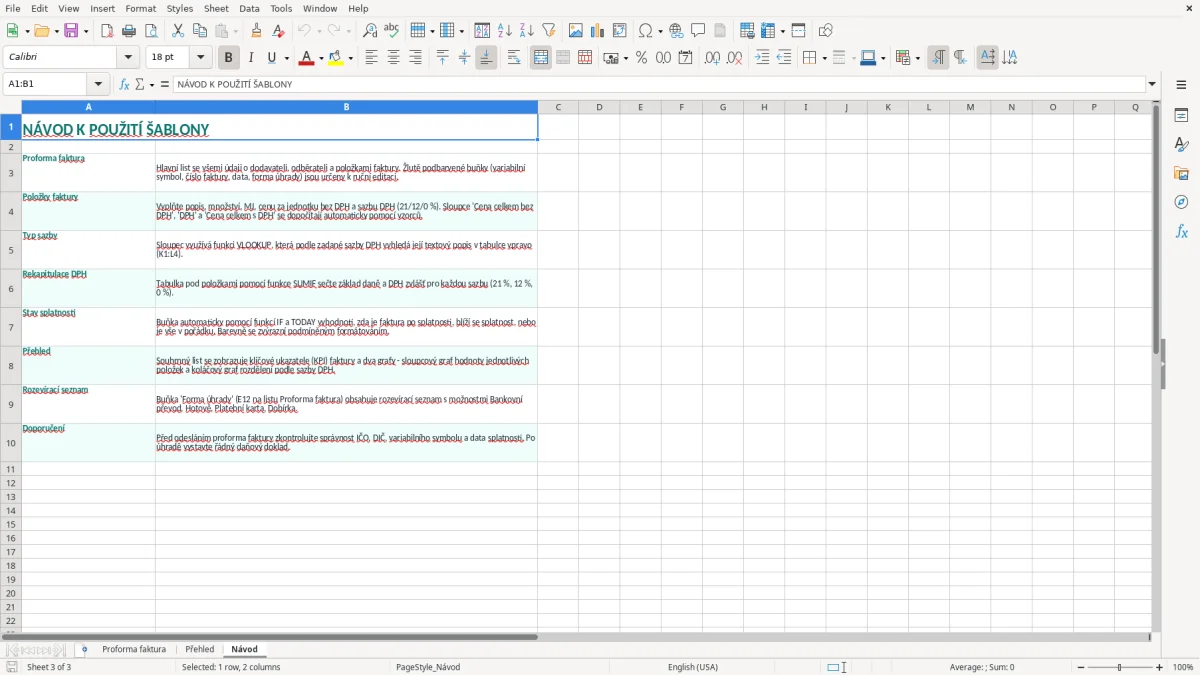Insert Comment speech bubble icon
Image resolution: width=1200 pixels, height=675 pixels.
tap(699, 31)
